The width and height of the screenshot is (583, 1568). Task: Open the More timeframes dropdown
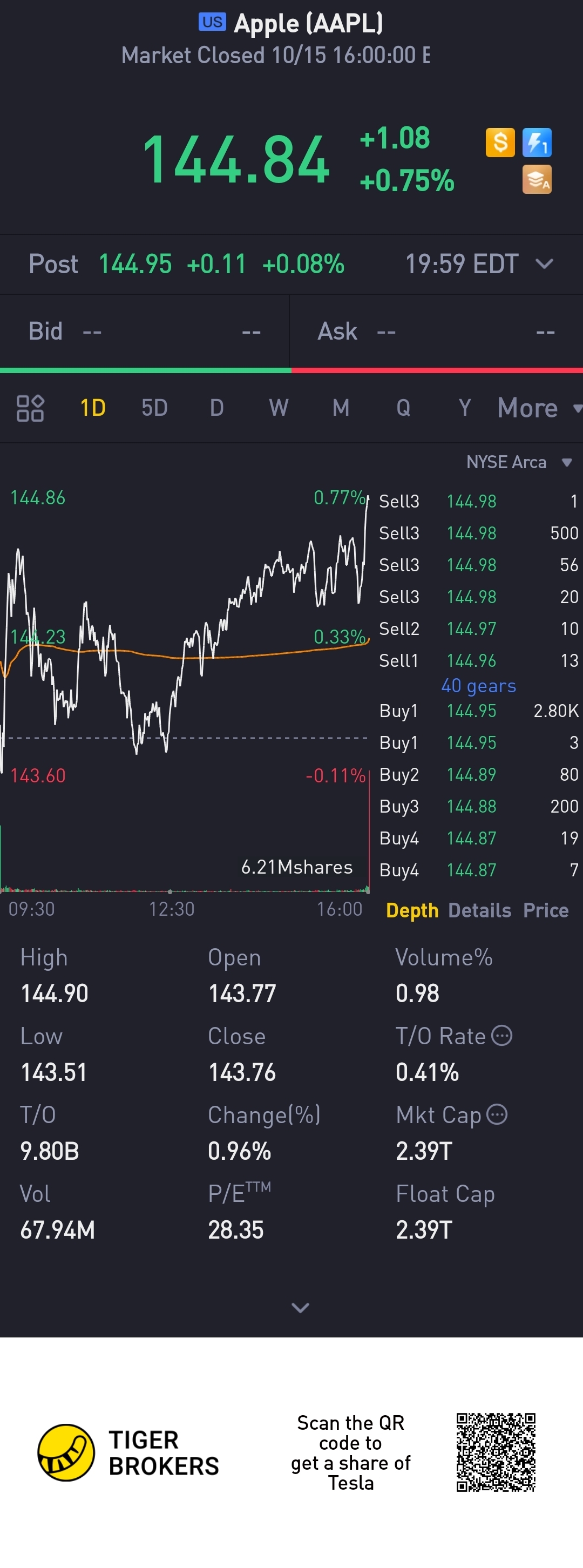tap(539, 408)
